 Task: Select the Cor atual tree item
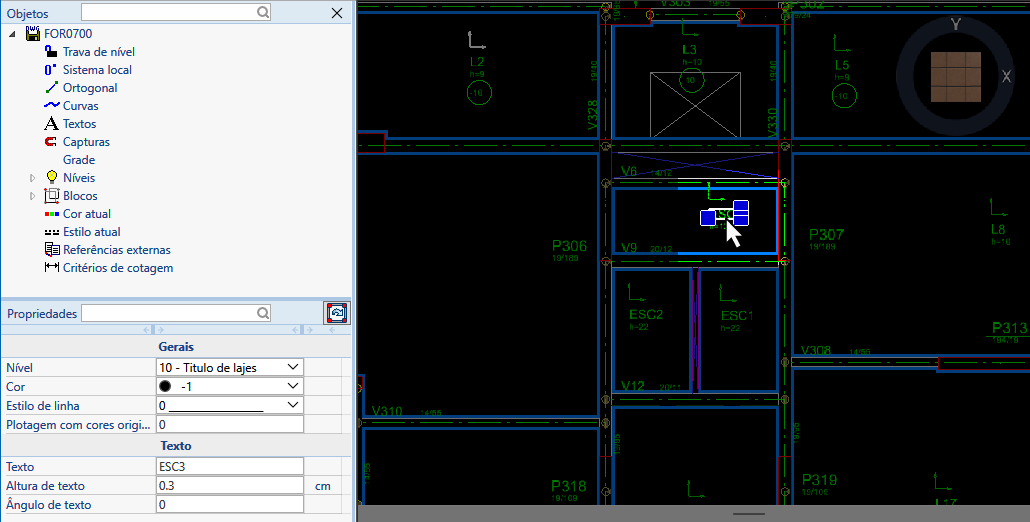[87, 214]
